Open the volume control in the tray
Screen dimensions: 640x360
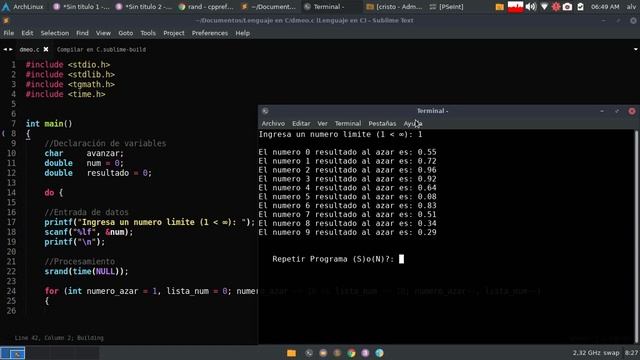pyautogui.click(x=531, y=7)
